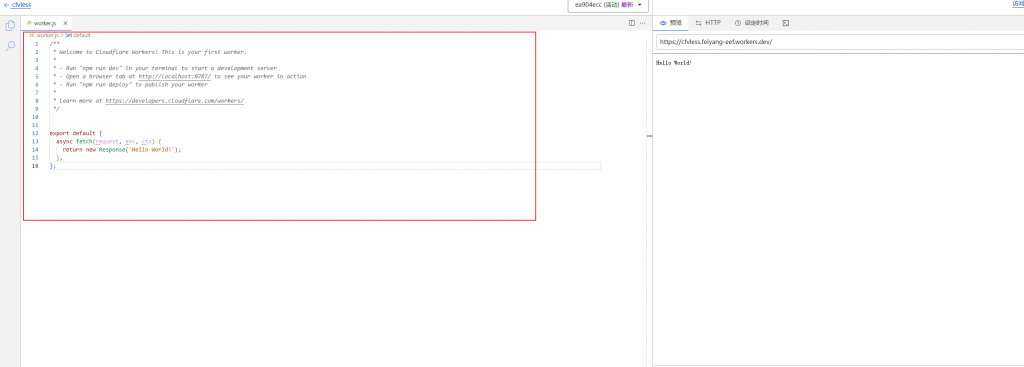This screenshot has width=1024, height=367.
Task: Click line number 16 in the gutter
Action: tap(35, 166)
